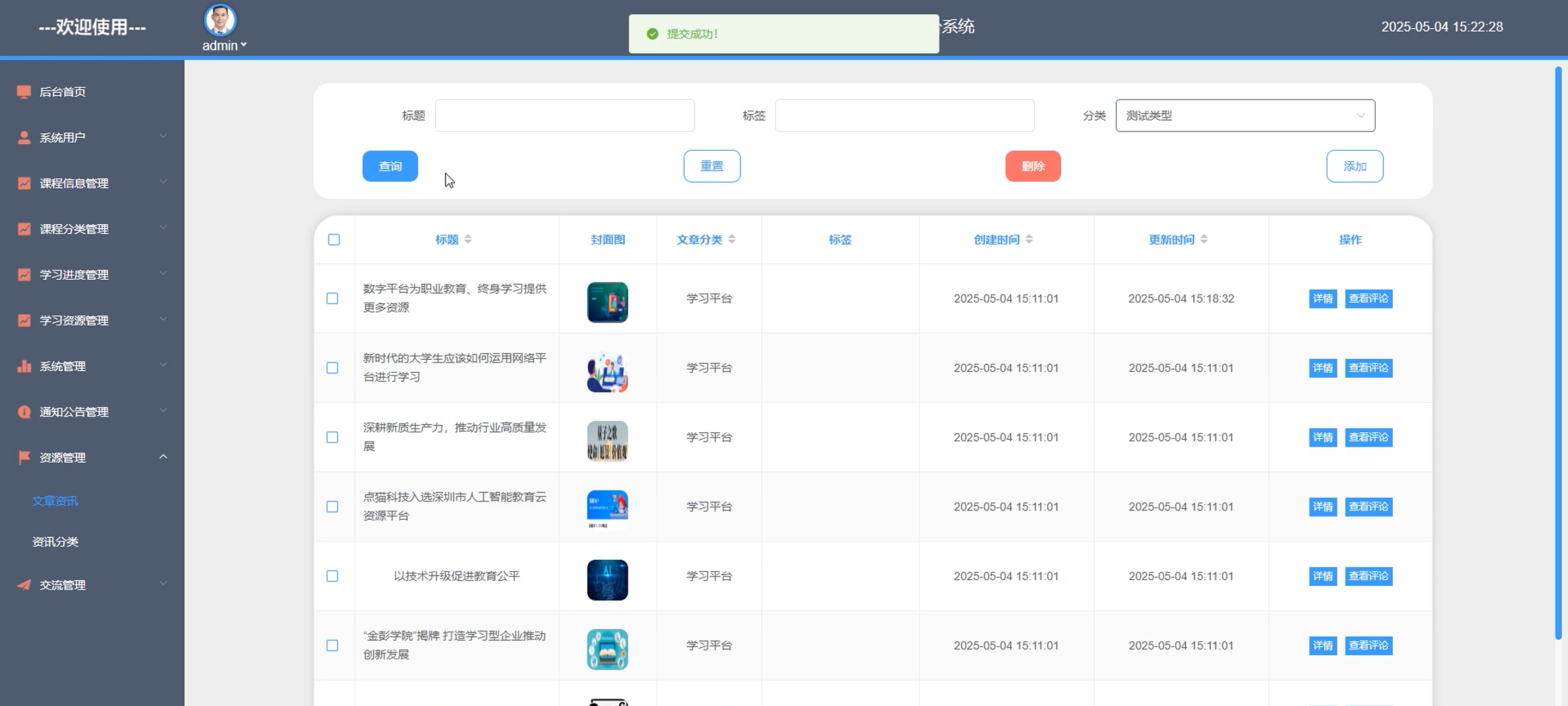Screen dimensions: 1568x706
Task: Expand the 课程分类管理 menu chevron
Action: tap(163, 227)
